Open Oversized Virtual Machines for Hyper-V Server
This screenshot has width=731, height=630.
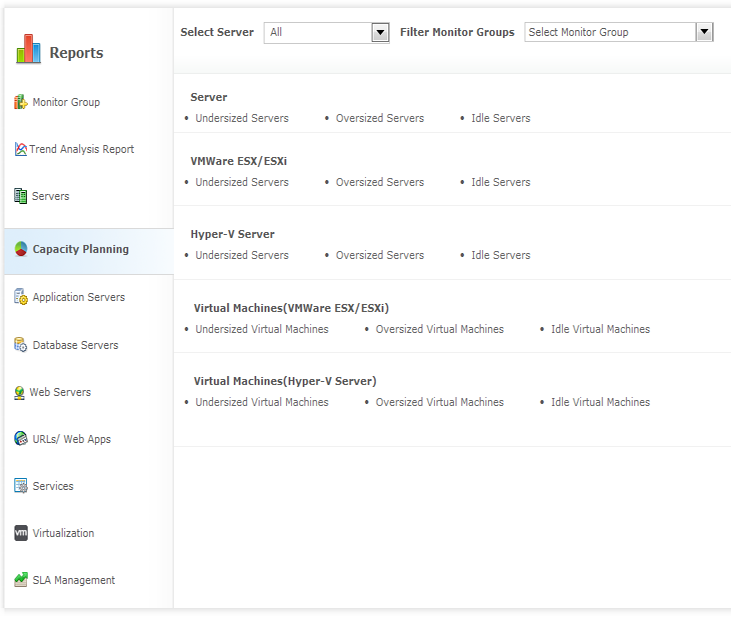440,402
